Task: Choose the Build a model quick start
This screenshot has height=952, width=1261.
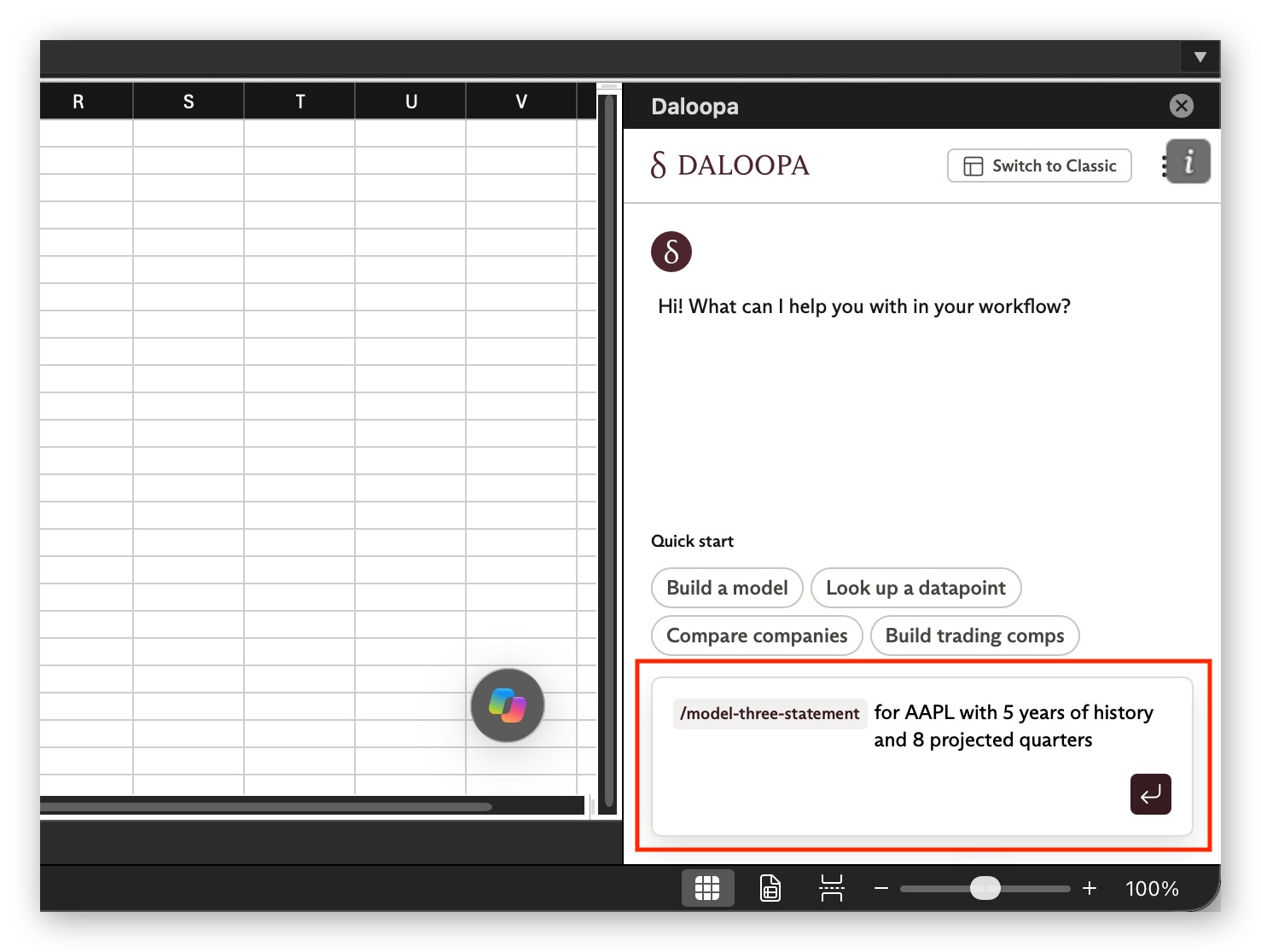Action: pyautogui.click(x=727, y=588)
